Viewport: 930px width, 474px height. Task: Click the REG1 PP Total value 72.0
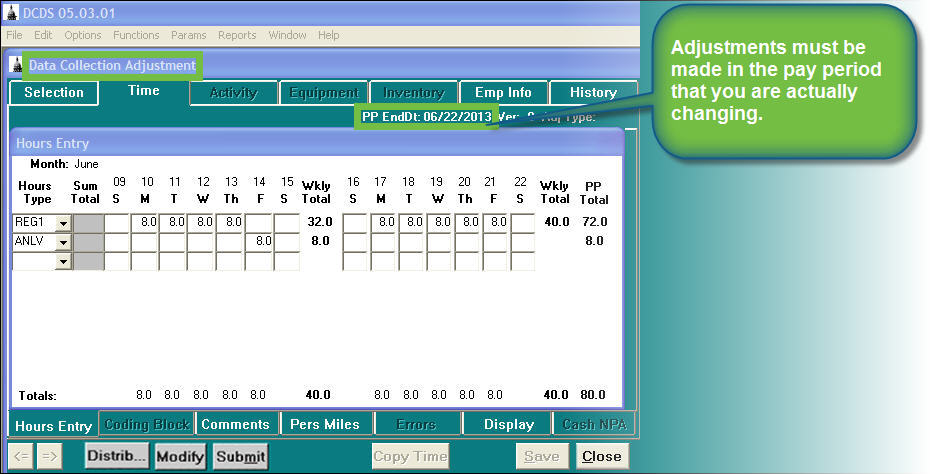tap(594, 222)
